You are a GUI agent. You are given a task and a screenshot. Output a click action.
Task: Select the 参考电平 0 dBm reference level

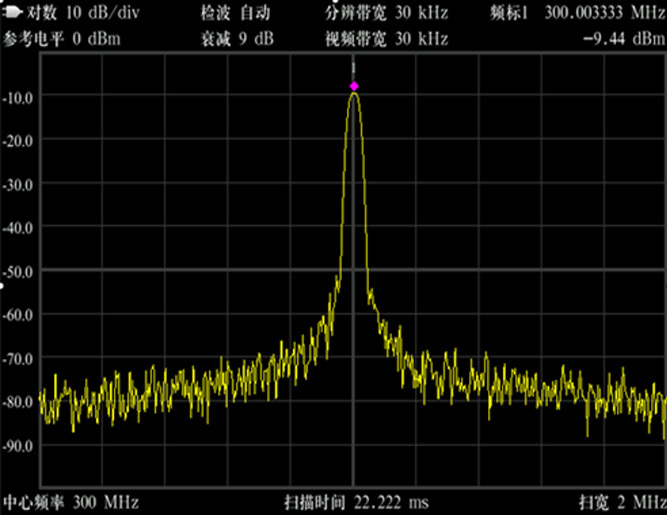click(62, 39)
